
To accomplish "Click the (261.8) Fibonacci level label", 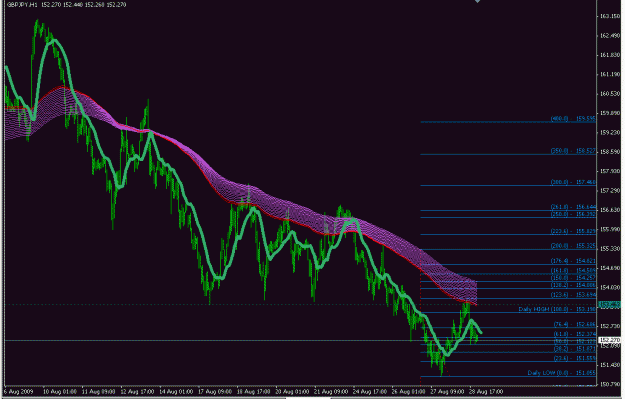I will pyautogui.click(x=573, y=207).
